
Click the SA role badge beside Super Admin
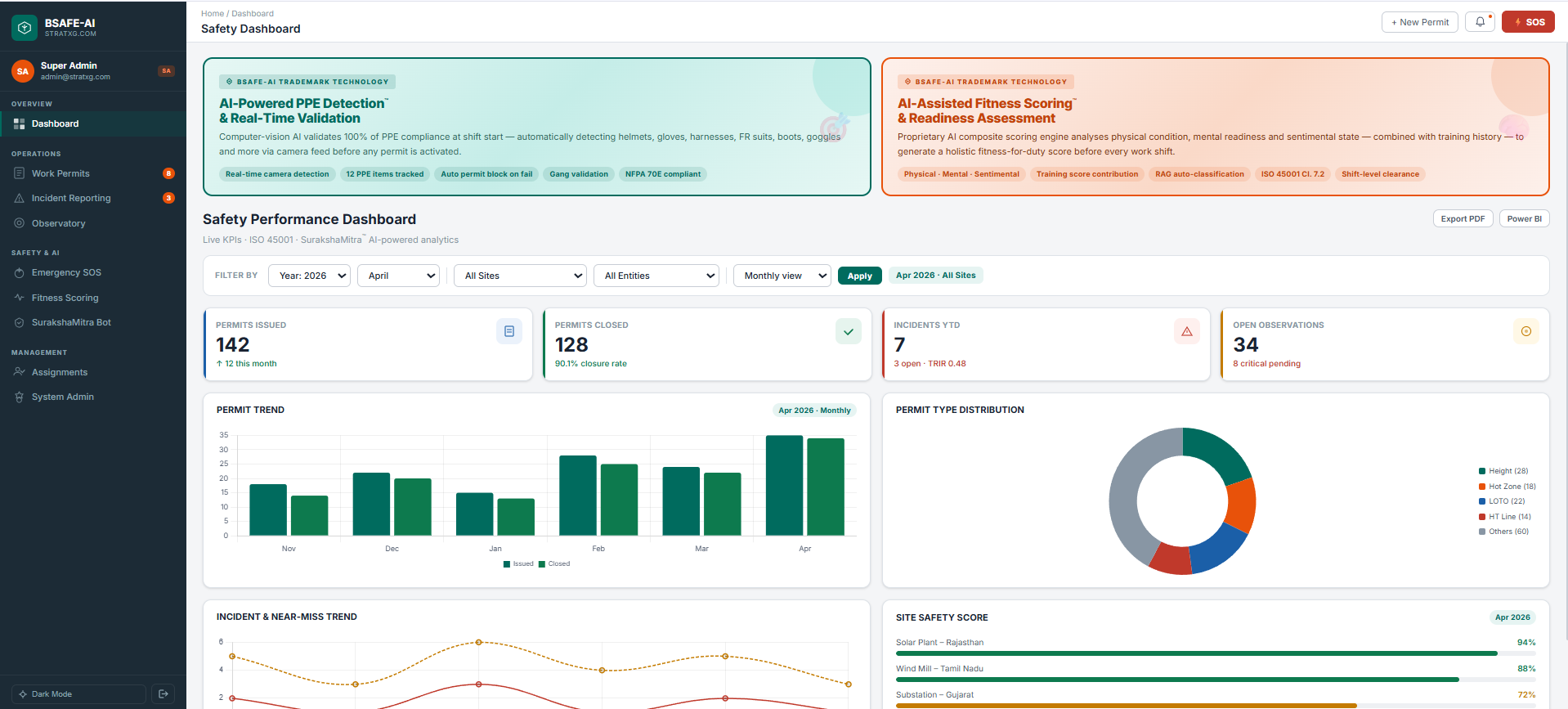coord(167,71)
